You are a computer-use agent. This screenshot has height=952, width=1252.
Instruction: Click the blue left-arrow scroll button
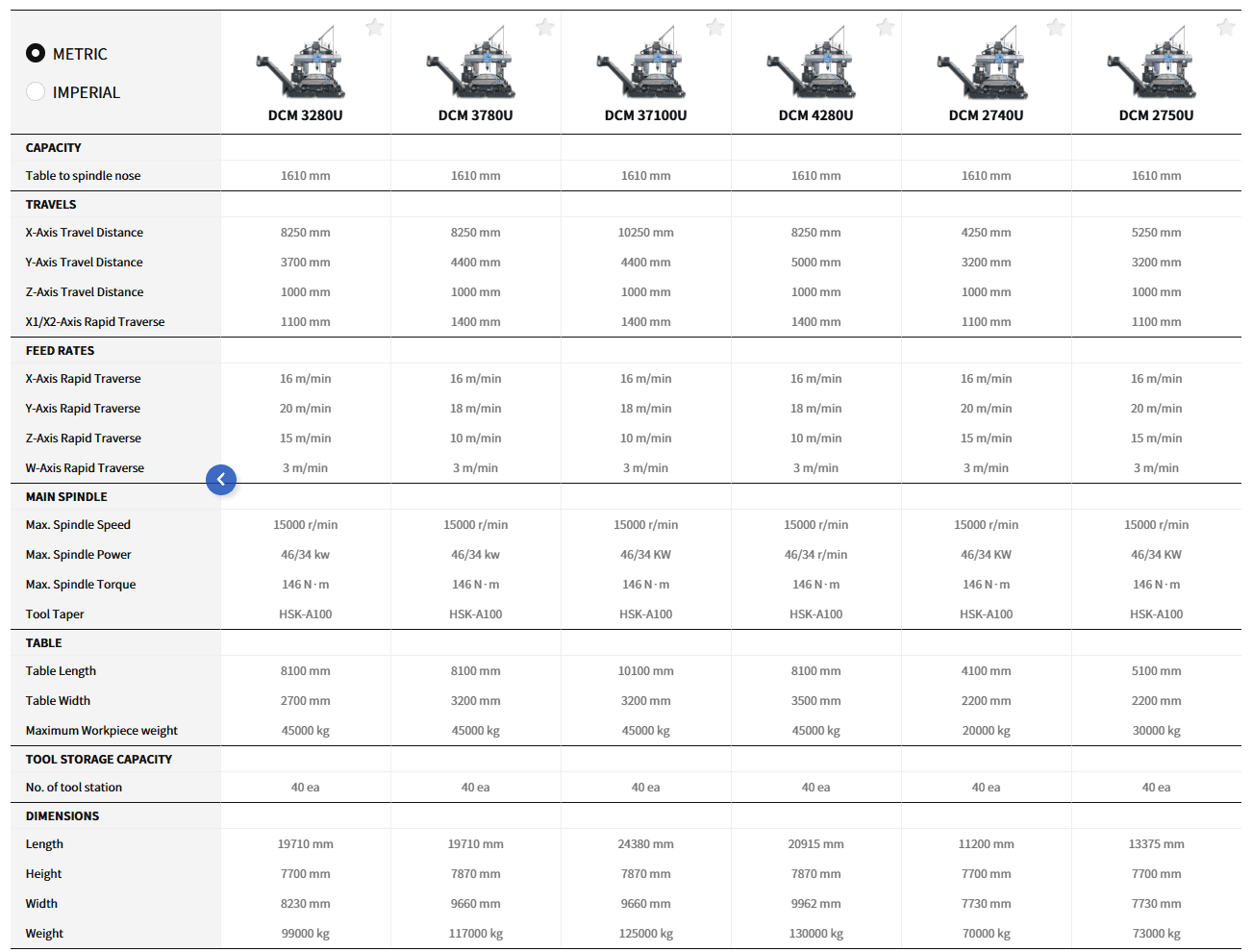221,479
